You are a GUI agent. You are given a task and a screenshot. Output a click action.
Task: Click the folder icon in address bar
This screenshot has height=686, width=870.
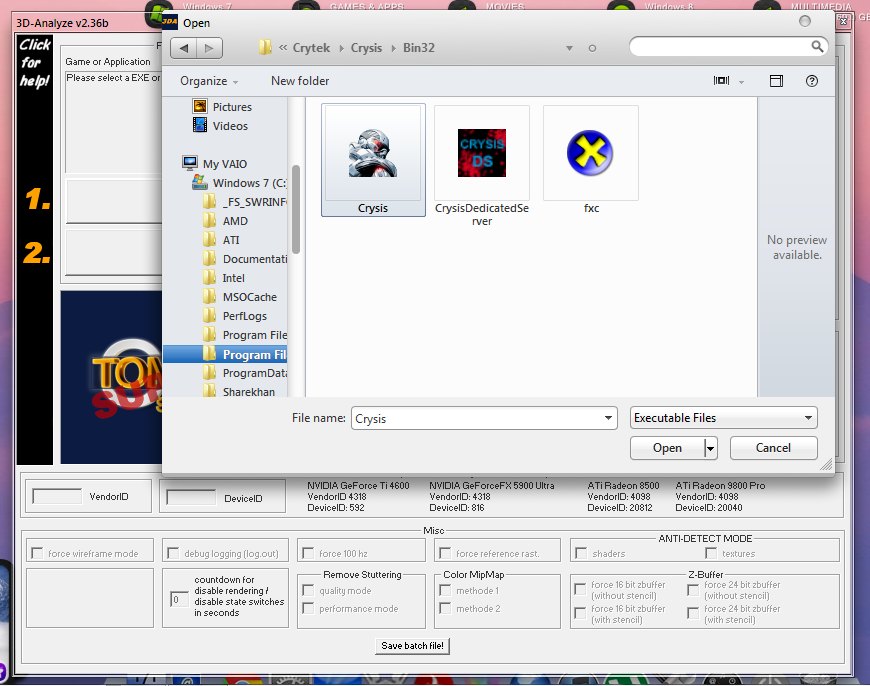(x=265, y=47)
